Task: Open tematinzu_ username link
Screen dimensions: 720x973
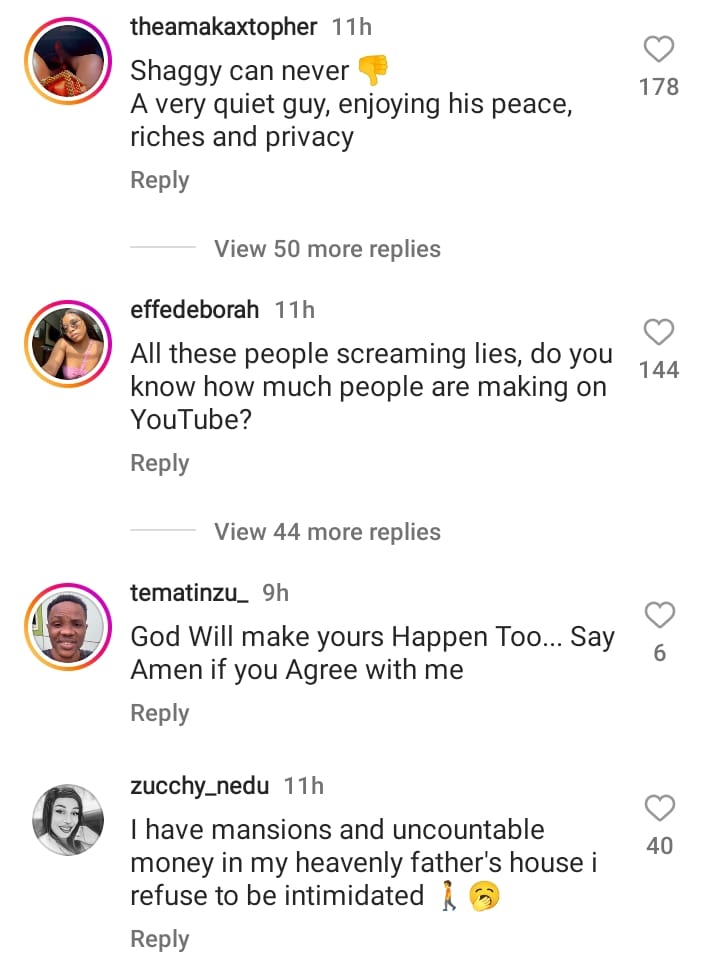Action: point(190,593)
